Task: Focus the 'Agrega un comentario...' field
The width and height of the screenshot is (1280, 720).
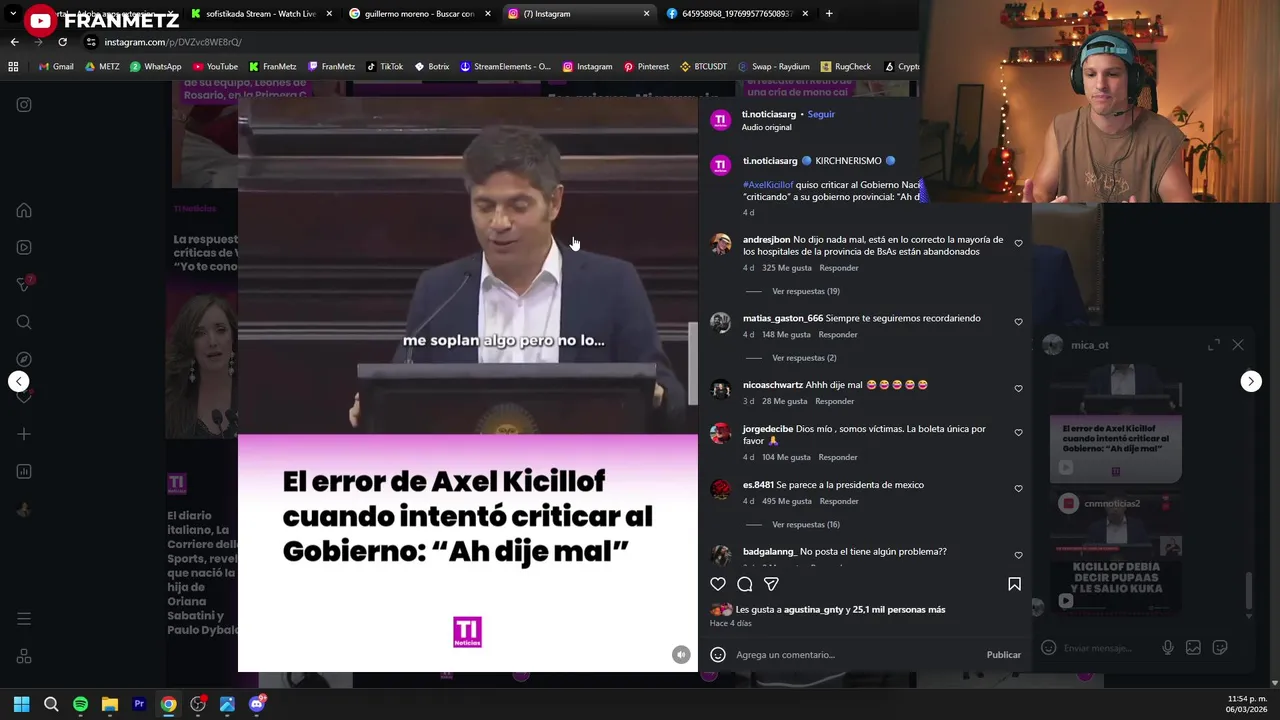Action: (x=855, y=655)
